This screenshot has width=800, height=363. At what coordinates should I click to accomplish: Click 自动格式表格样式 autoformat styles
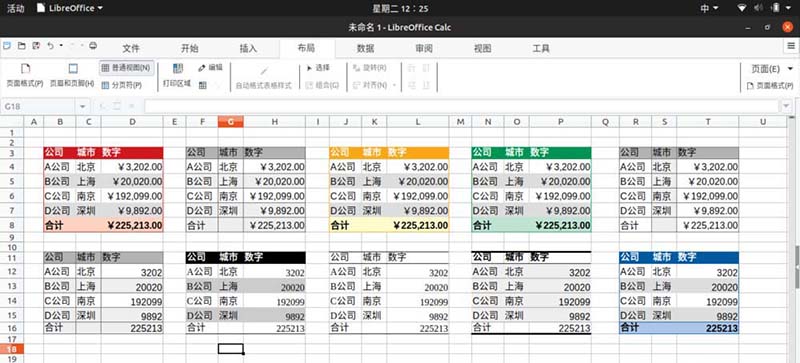pos(263,77)
